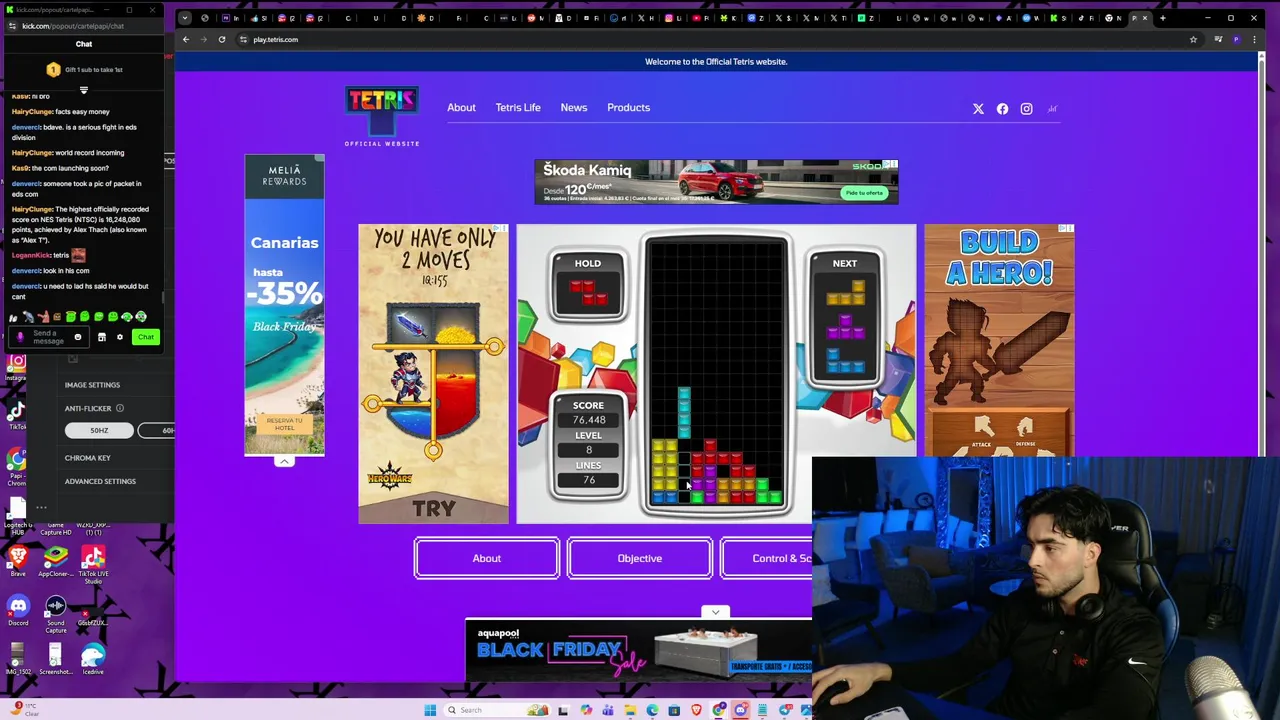Open the Products menu item
The width and height of the screenshot is (1280, 720).
(628, 107)
